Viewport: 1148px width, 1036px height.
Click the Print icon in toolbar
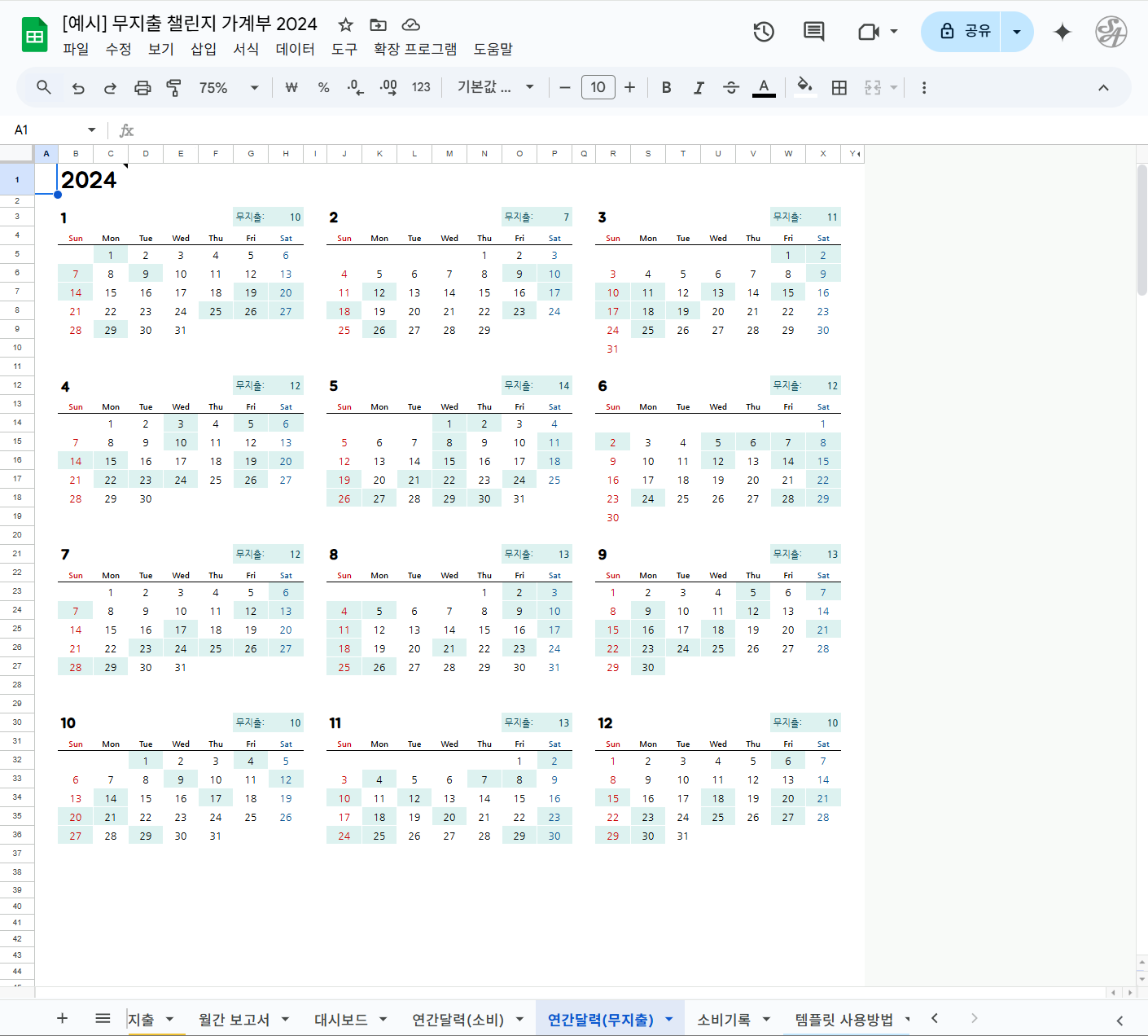[142, 88]
